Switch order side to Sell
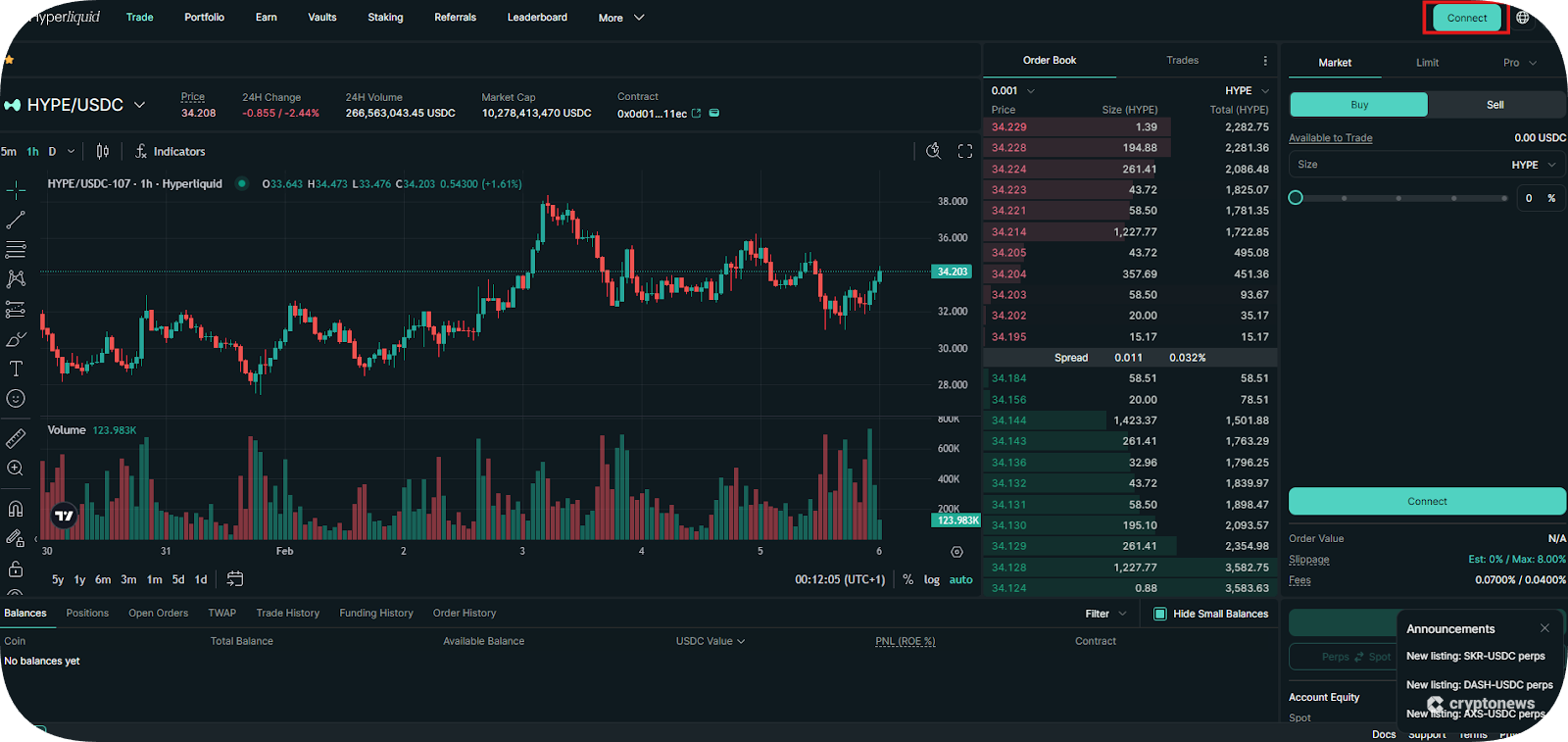Screen dimensions: 1568x742 (x=1494, y=105)
